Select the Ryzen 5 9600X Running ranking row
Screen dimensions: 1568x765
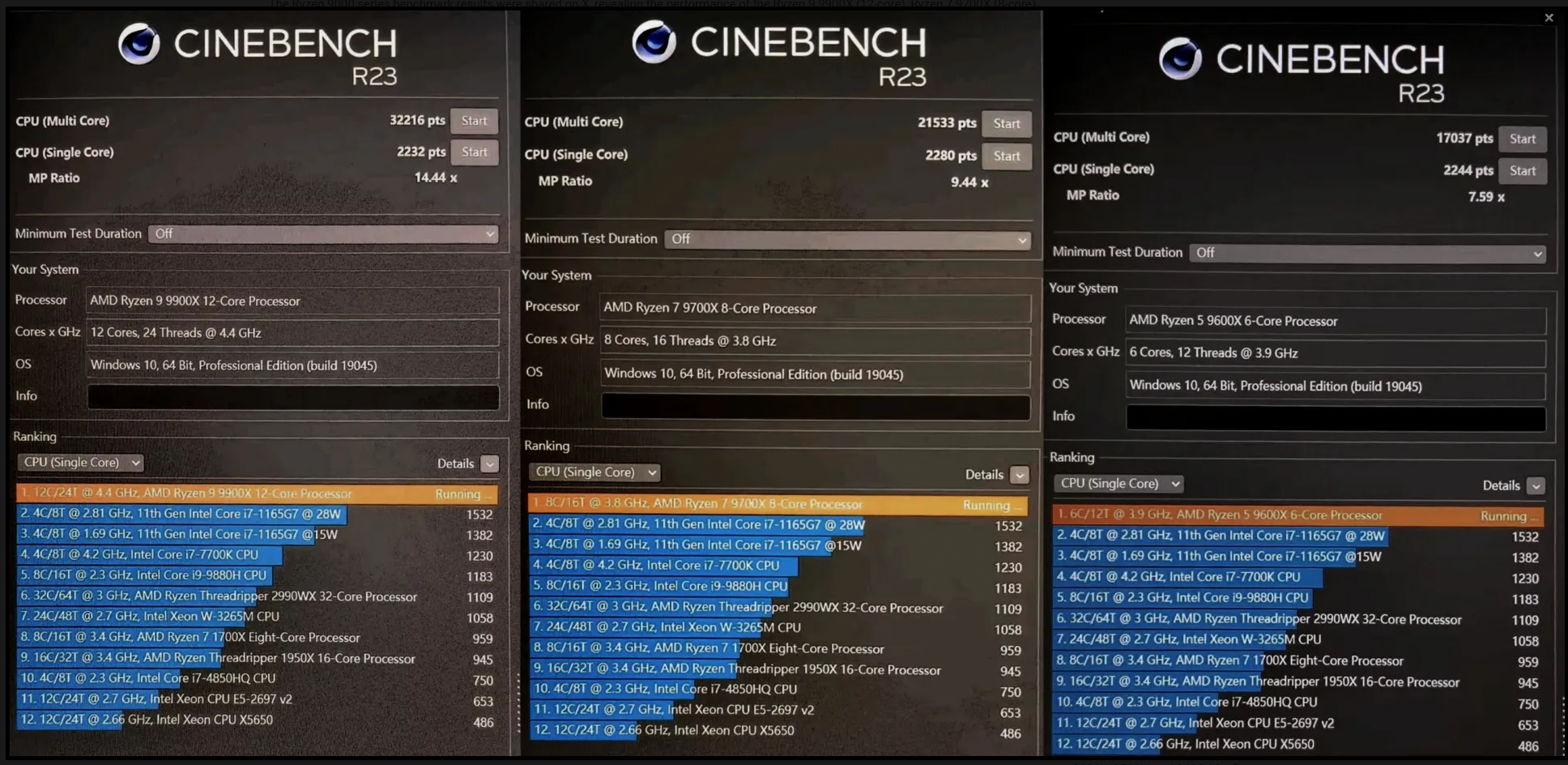[1298, 515]
